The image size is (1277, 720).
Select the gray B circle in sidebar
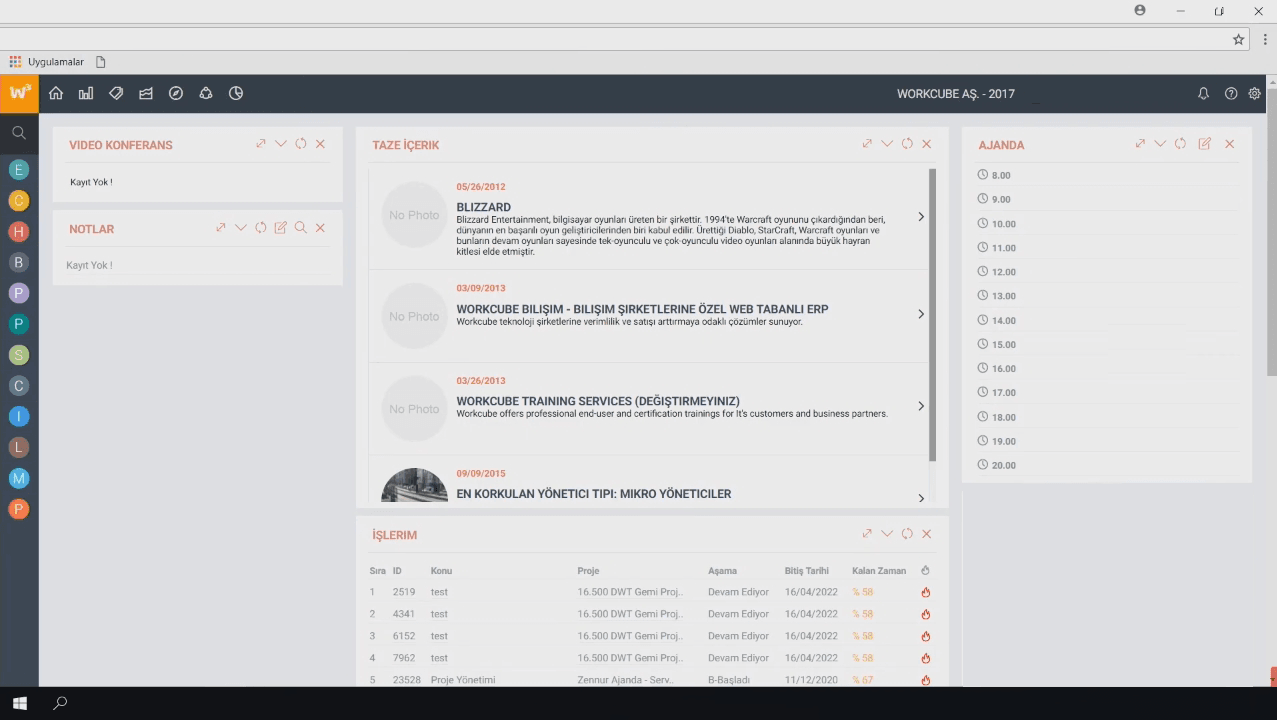(18, 262)
